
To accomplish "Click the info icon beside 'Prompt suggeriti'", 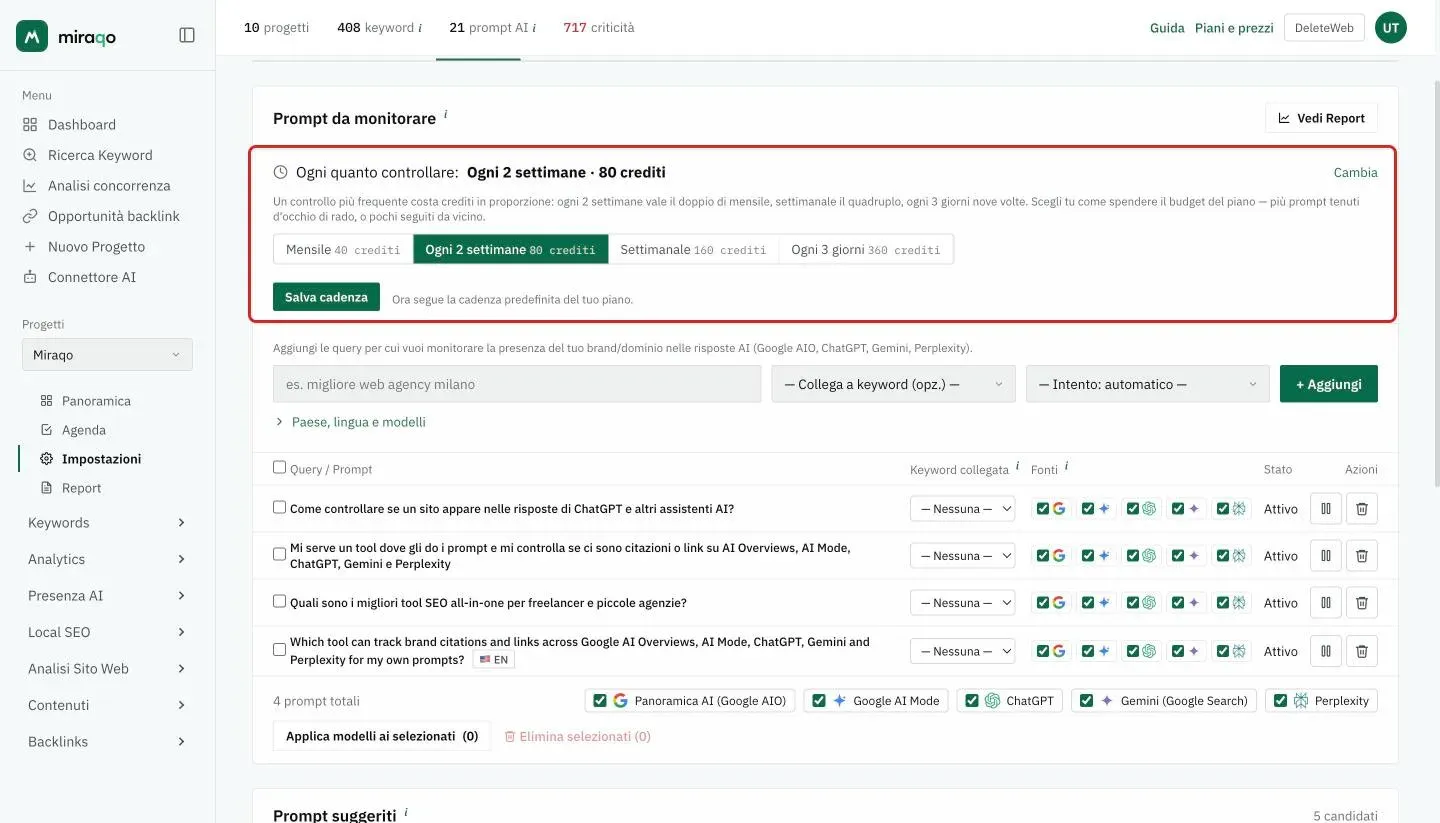I will pos(406,812).
